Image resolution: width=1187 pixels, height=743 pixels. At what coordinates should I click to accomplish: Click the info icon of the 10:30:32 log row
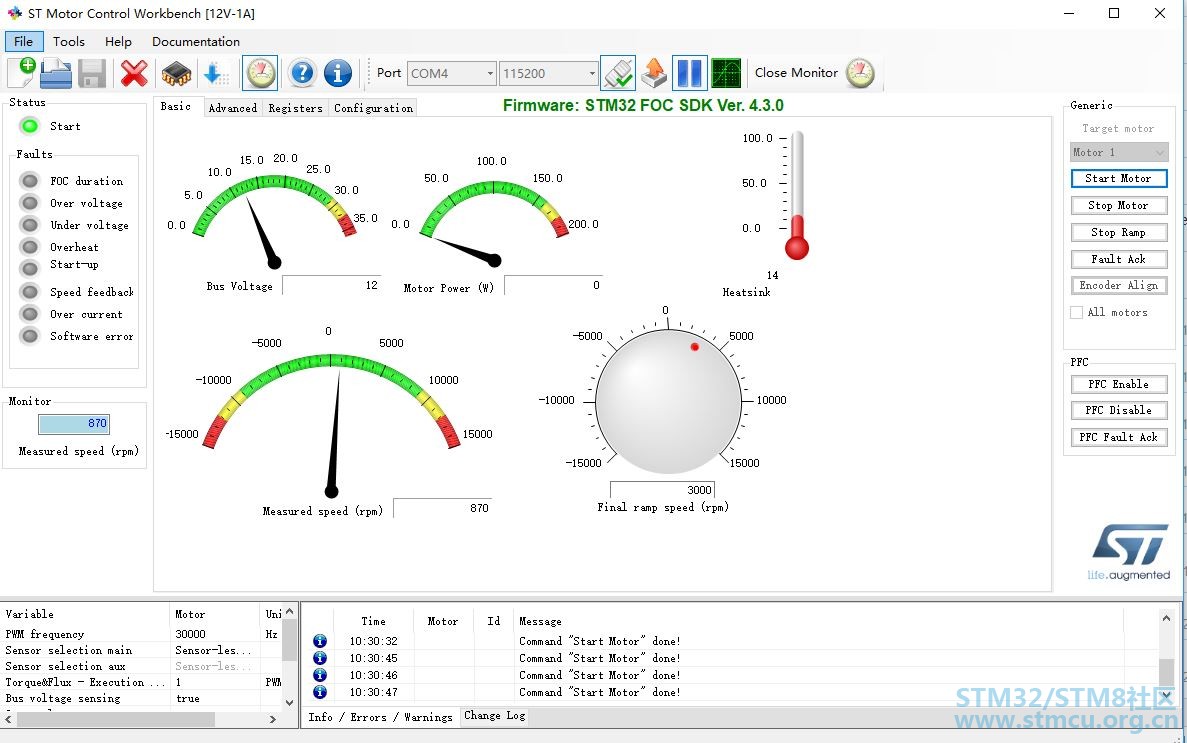[x=320, y=641]
